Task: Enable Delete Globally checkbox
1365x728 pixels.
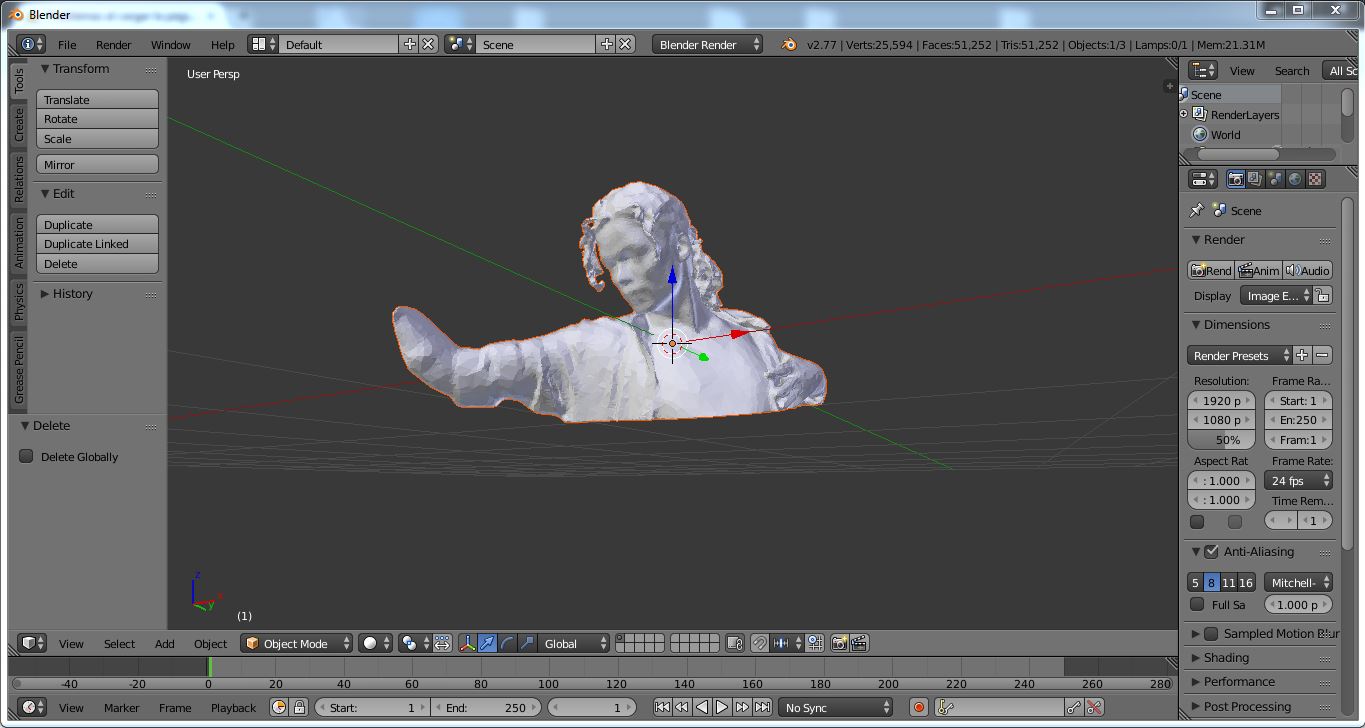Action: [x=27, y=457]
